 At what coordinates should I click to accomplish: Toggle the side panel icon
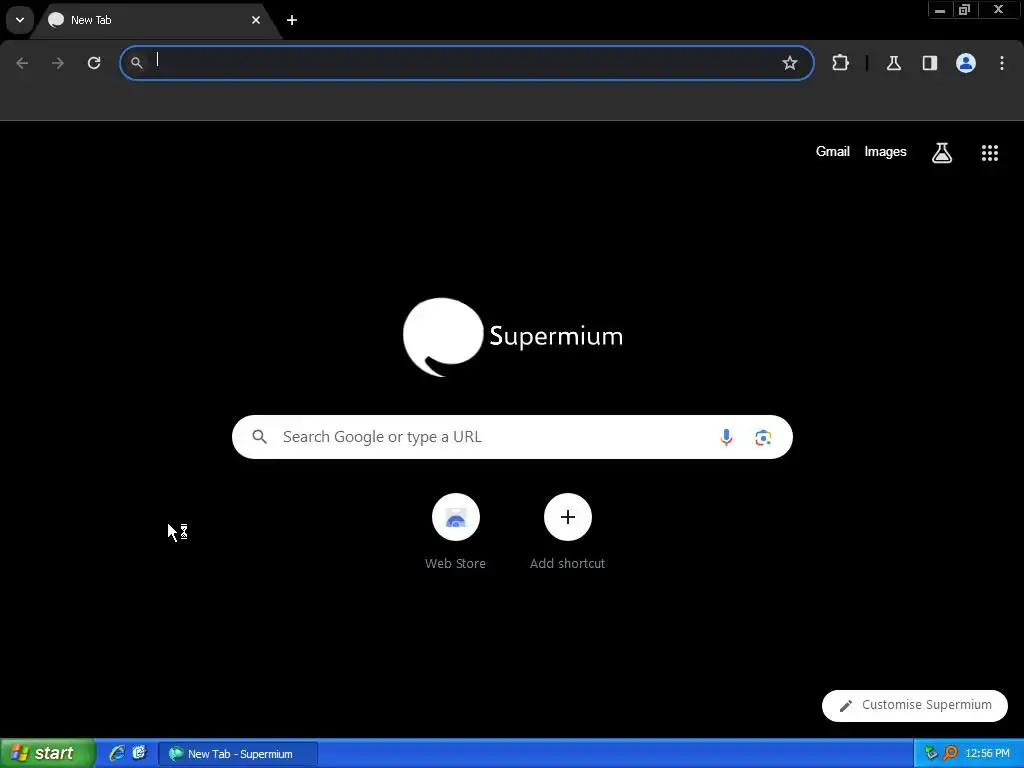click(x=929, y=63)
